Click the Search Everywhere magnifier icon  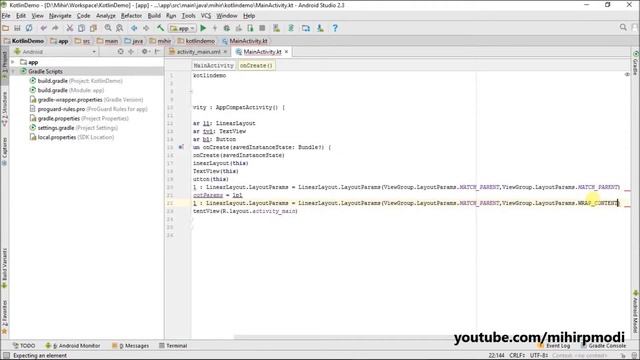[623, 27]
